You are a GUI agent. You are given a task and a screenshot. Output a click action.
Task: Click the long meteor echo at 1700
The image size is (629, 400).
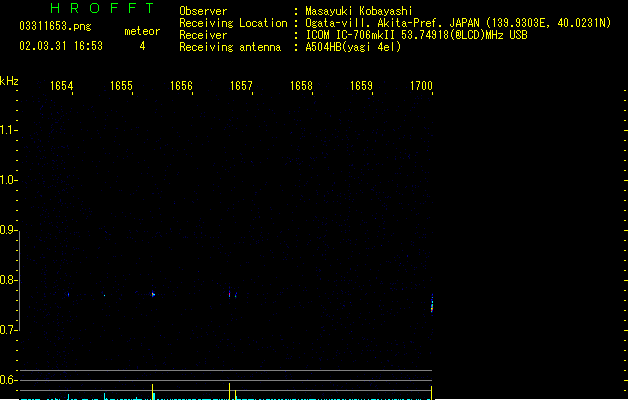432,304
